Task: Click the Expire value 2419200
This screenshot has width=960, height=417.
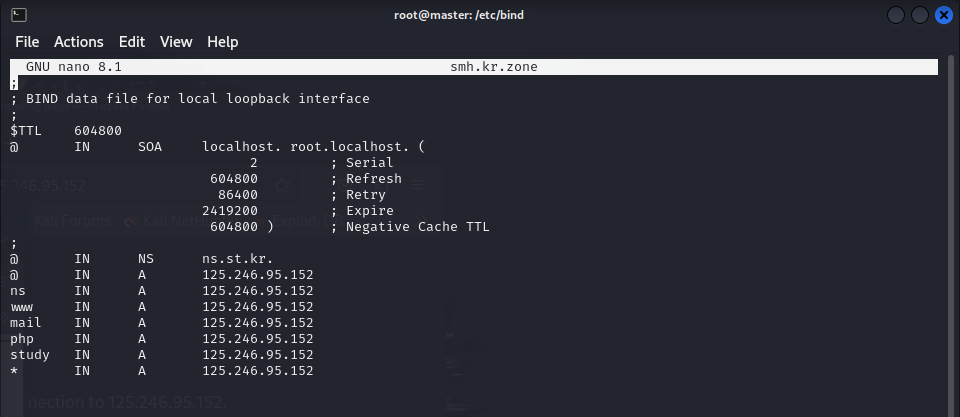Action: [x=225, y=211]
